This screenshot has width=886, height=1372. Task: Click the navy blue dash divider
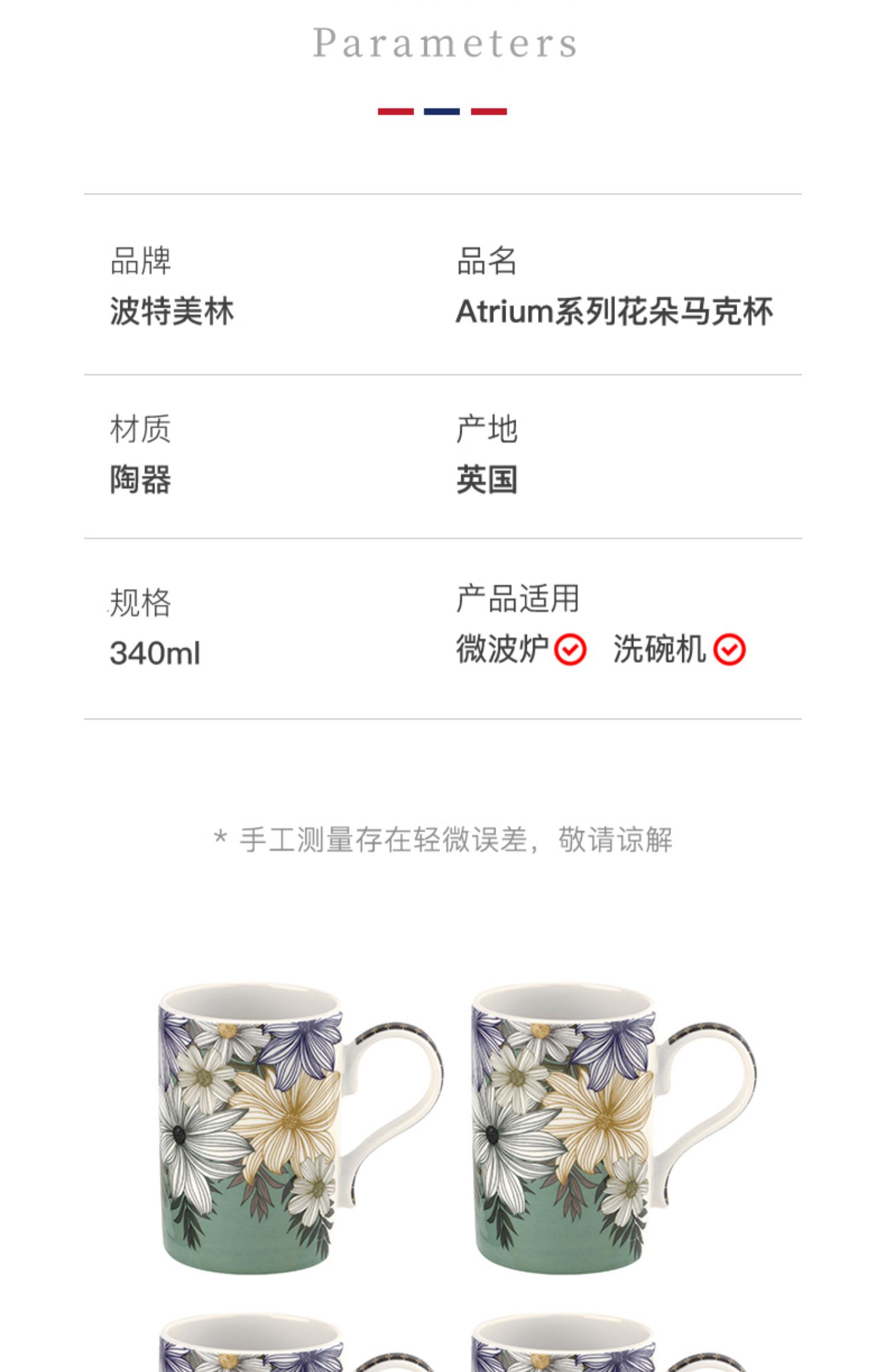(x=442, y=112)
